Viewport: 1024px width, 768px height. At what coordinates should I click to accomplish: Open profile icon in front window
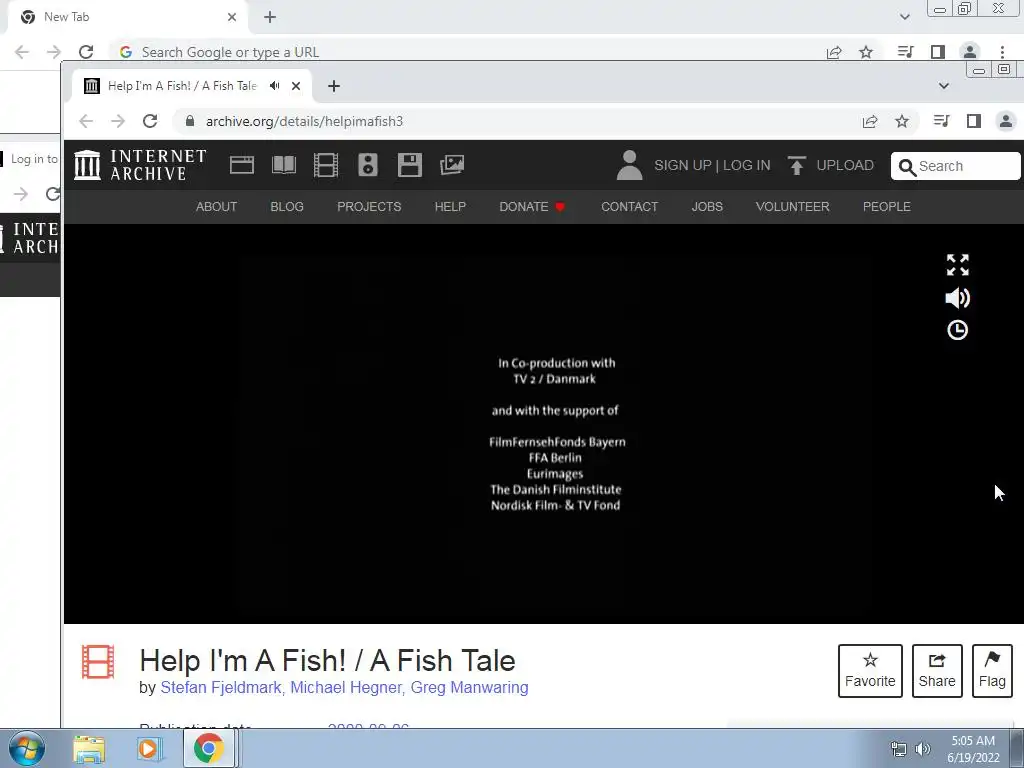(x=1006, y=121)
